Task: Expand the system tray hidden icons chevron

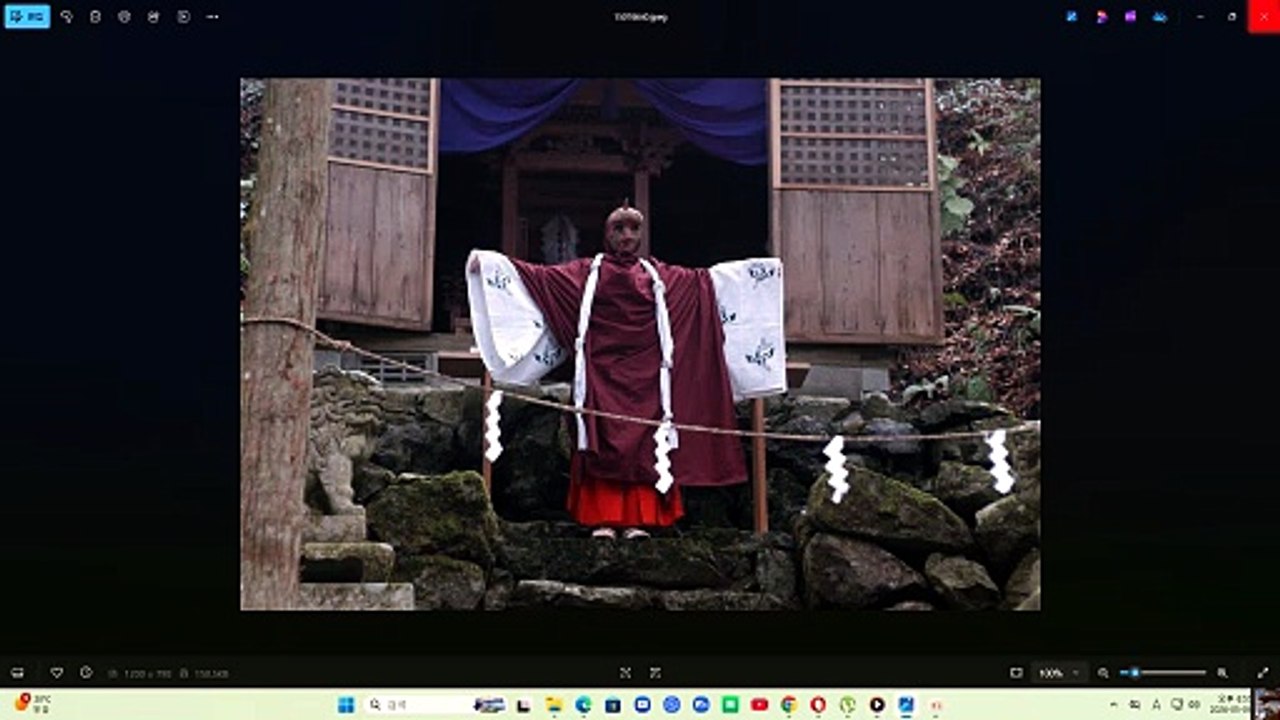Action: [1114, 705]
